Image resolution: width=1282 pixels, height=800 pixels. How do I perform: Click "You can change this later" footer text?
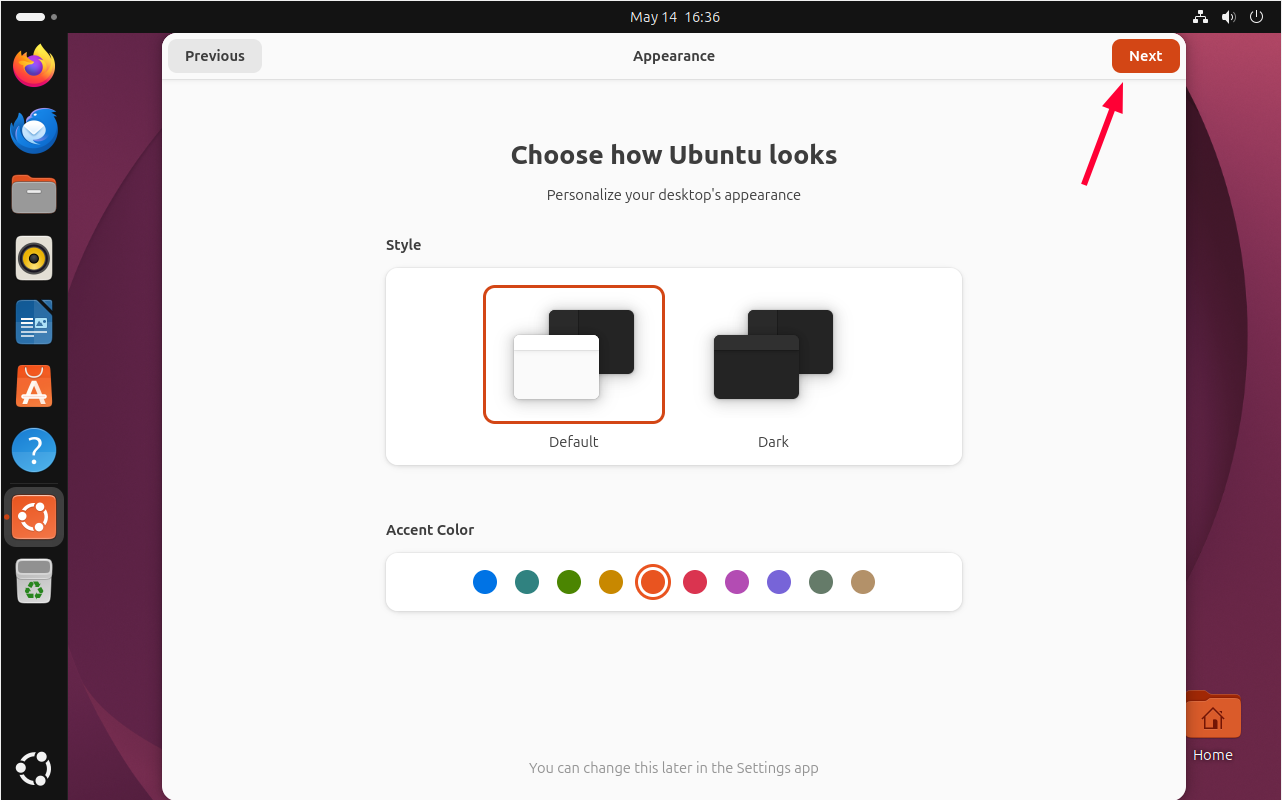(674, 768)
